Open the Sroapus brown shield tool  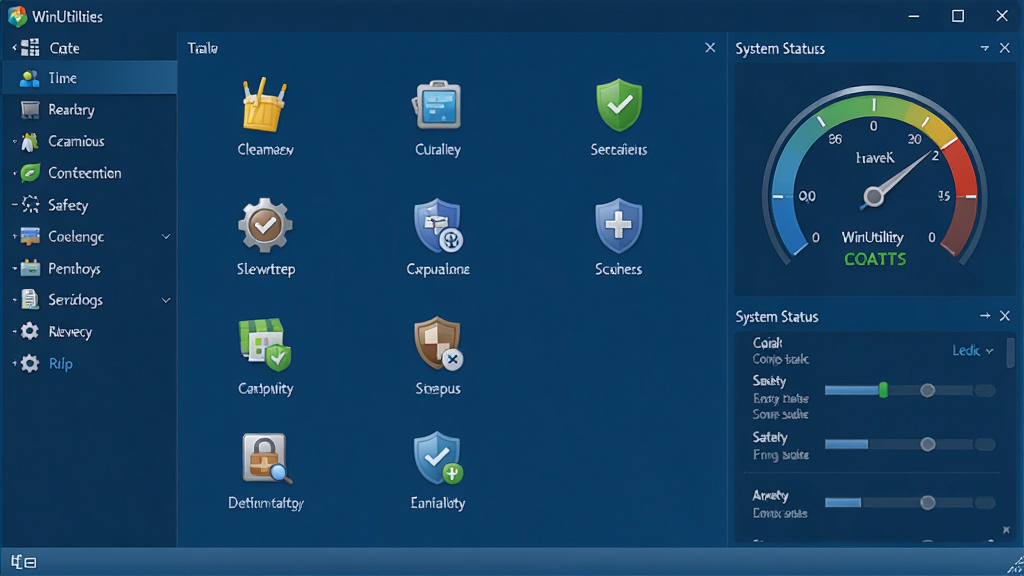click(x=438, y=344)
